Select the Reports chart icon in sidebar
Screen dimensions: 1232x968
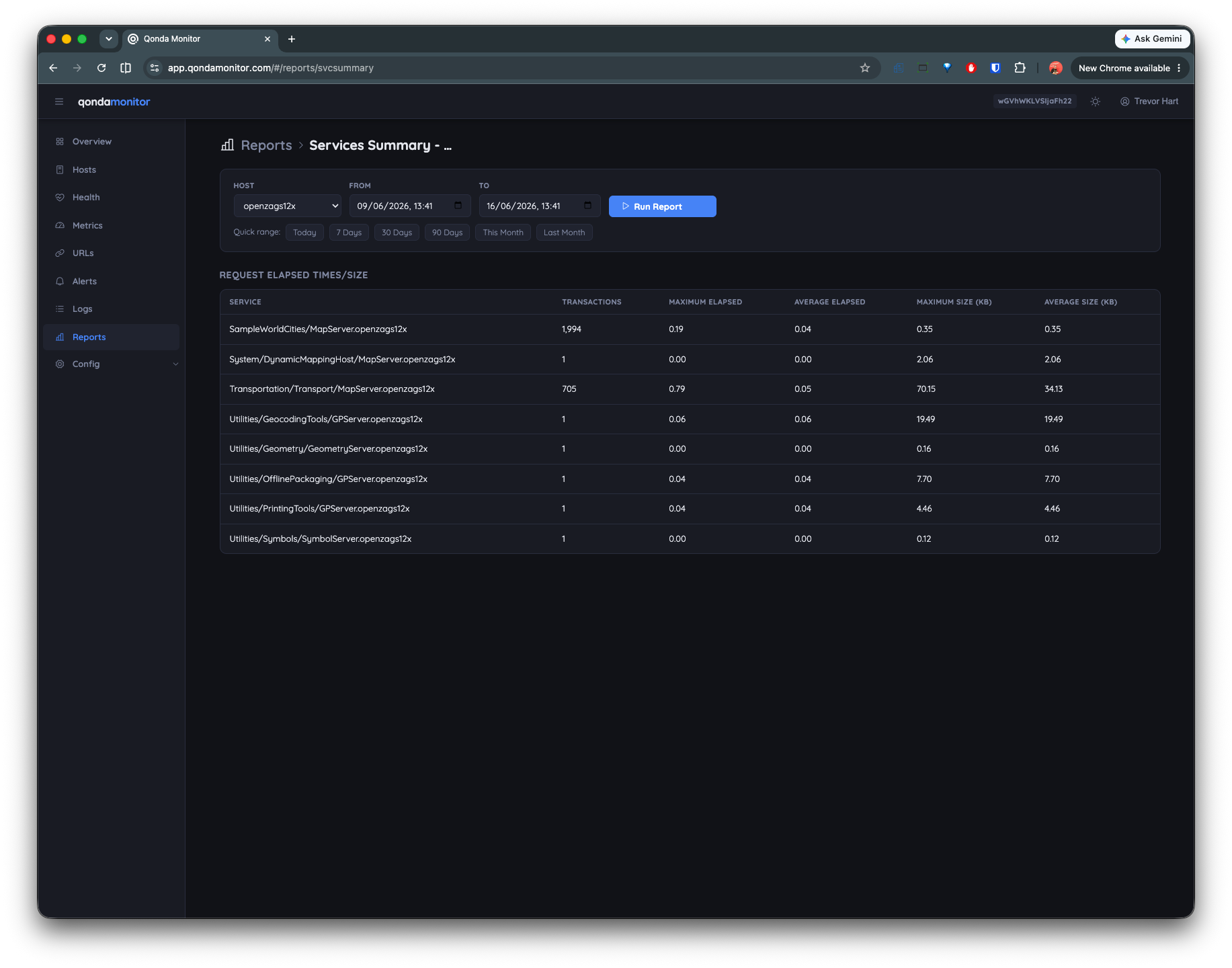click(x=60, y=337)
